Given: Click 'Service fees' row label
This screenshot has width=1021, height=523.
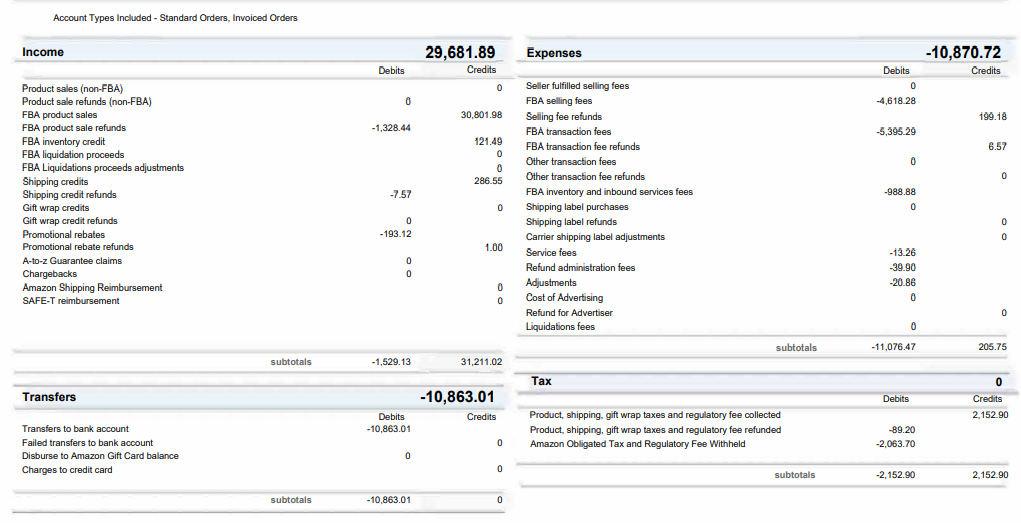Looking at the screenshot, I should [x=551, y=253].
